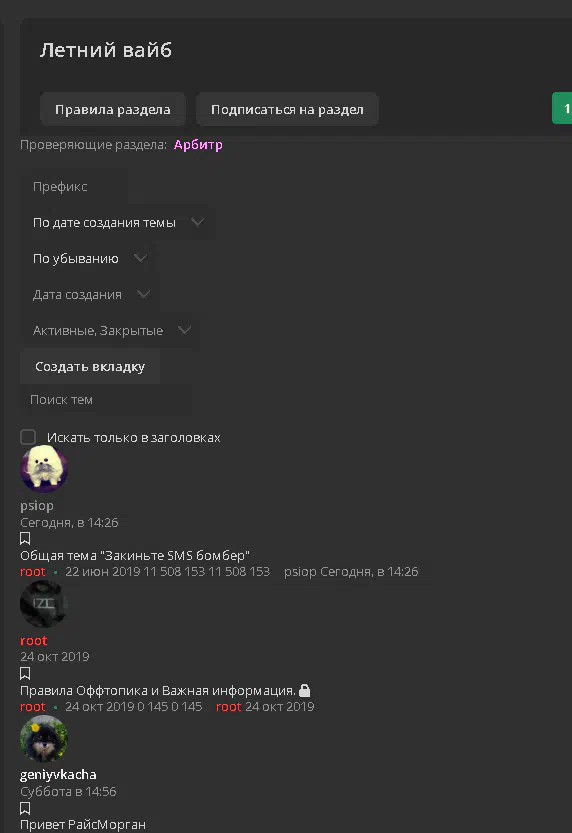Open psiop's dog avatar
572x833 pixels.
[44, 469]
